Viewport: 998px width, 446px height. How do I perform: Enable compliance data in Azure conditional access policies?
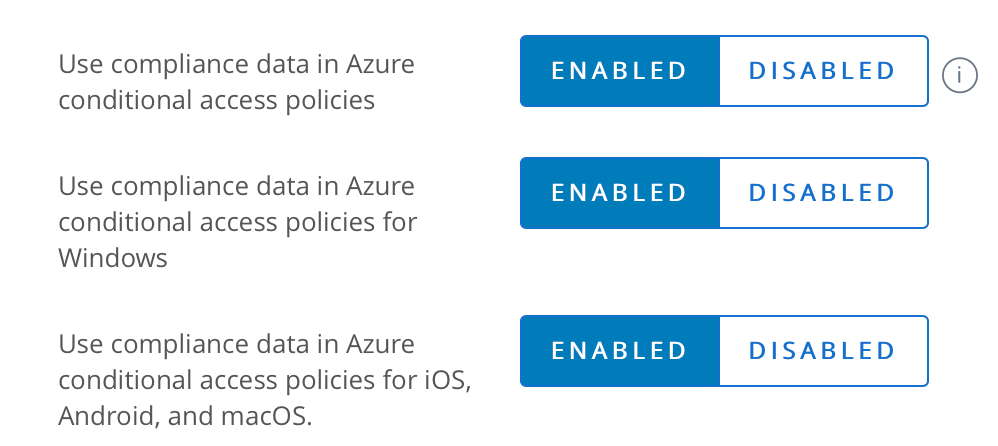[x=620, y=71]
